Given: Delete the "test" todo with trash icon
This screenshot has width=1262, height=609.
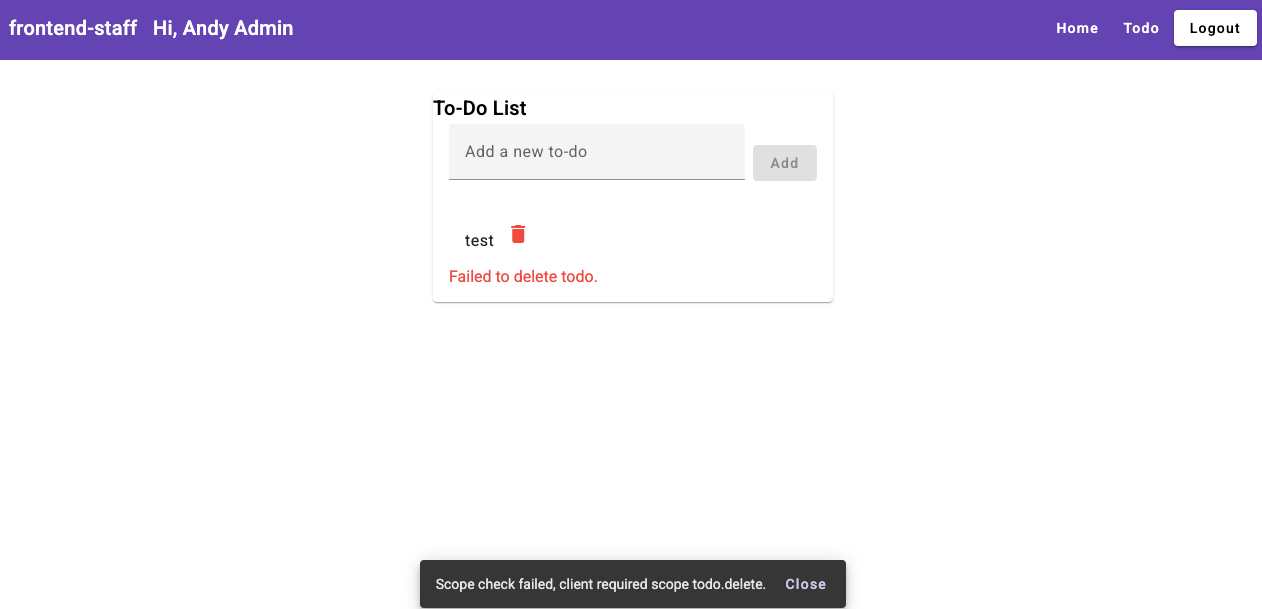Looking at the screenshot, I should click(518, 234).
